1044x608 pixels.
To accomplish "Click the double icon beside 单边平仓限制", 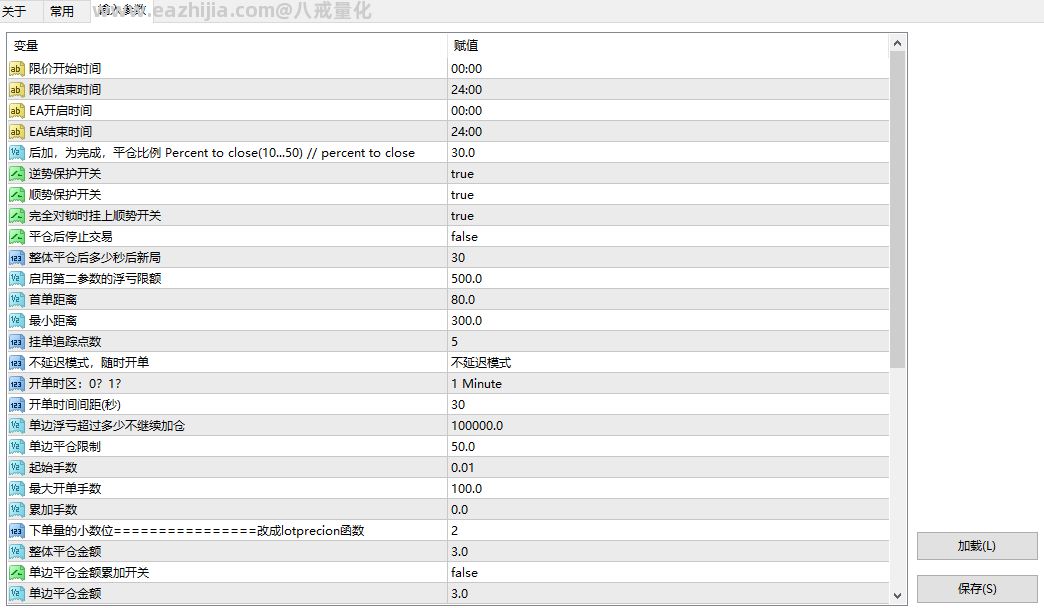I will [x=17, y=446].
